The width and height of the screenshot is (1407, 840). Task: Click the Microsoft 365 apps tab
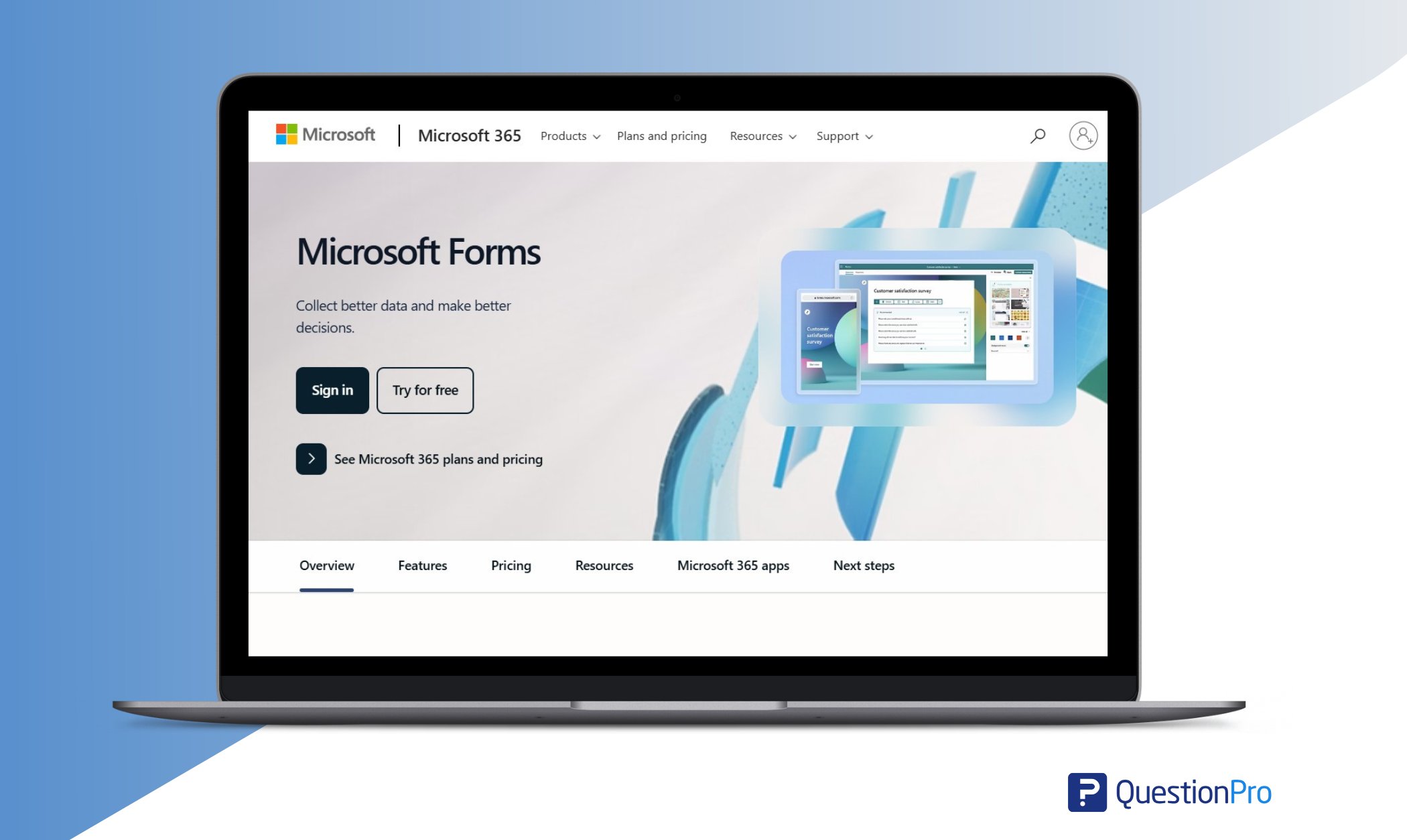[734, 565]
